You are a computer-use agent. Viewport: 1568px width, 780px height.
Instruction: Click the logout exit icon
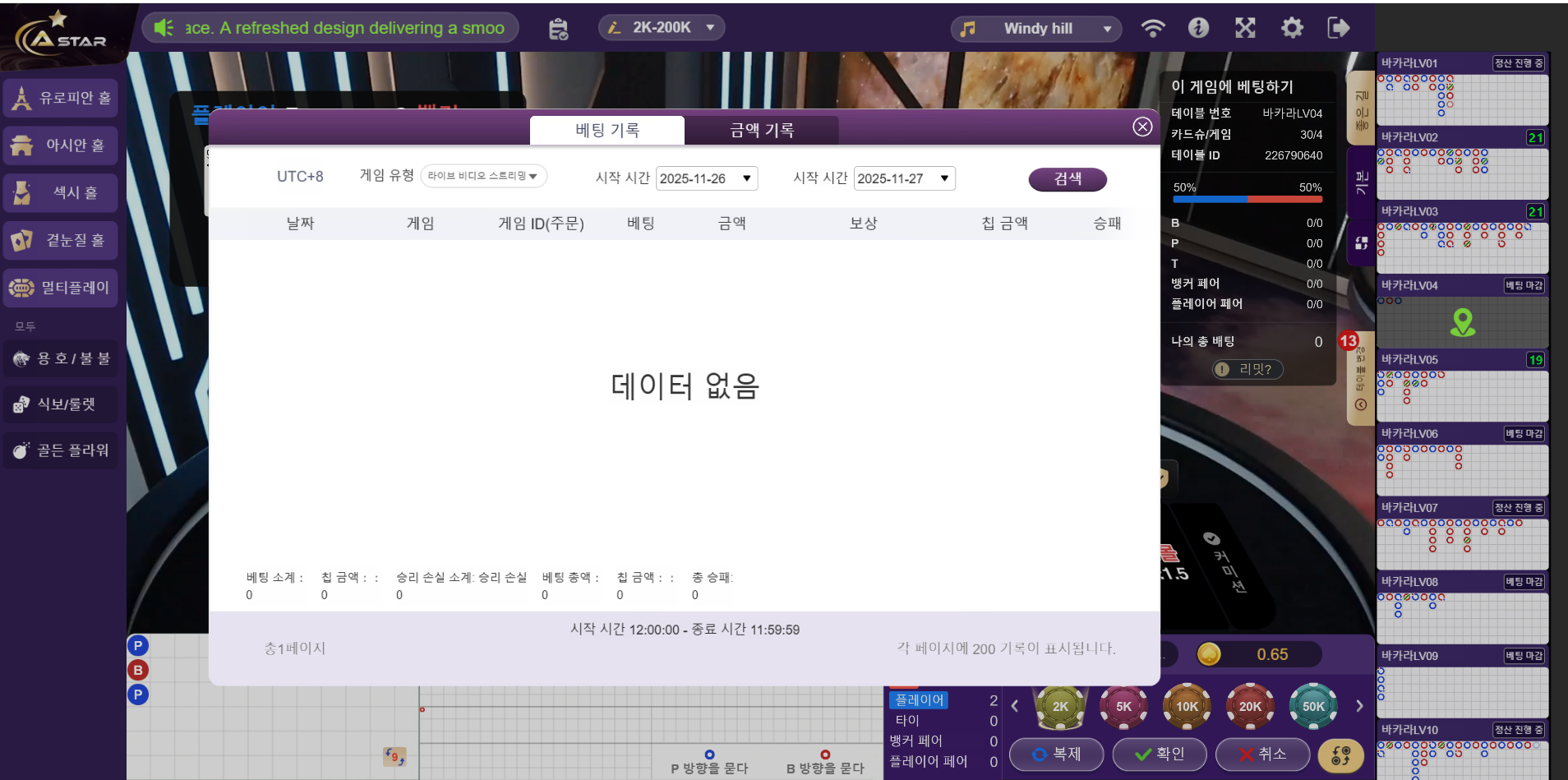point(1338,28)
